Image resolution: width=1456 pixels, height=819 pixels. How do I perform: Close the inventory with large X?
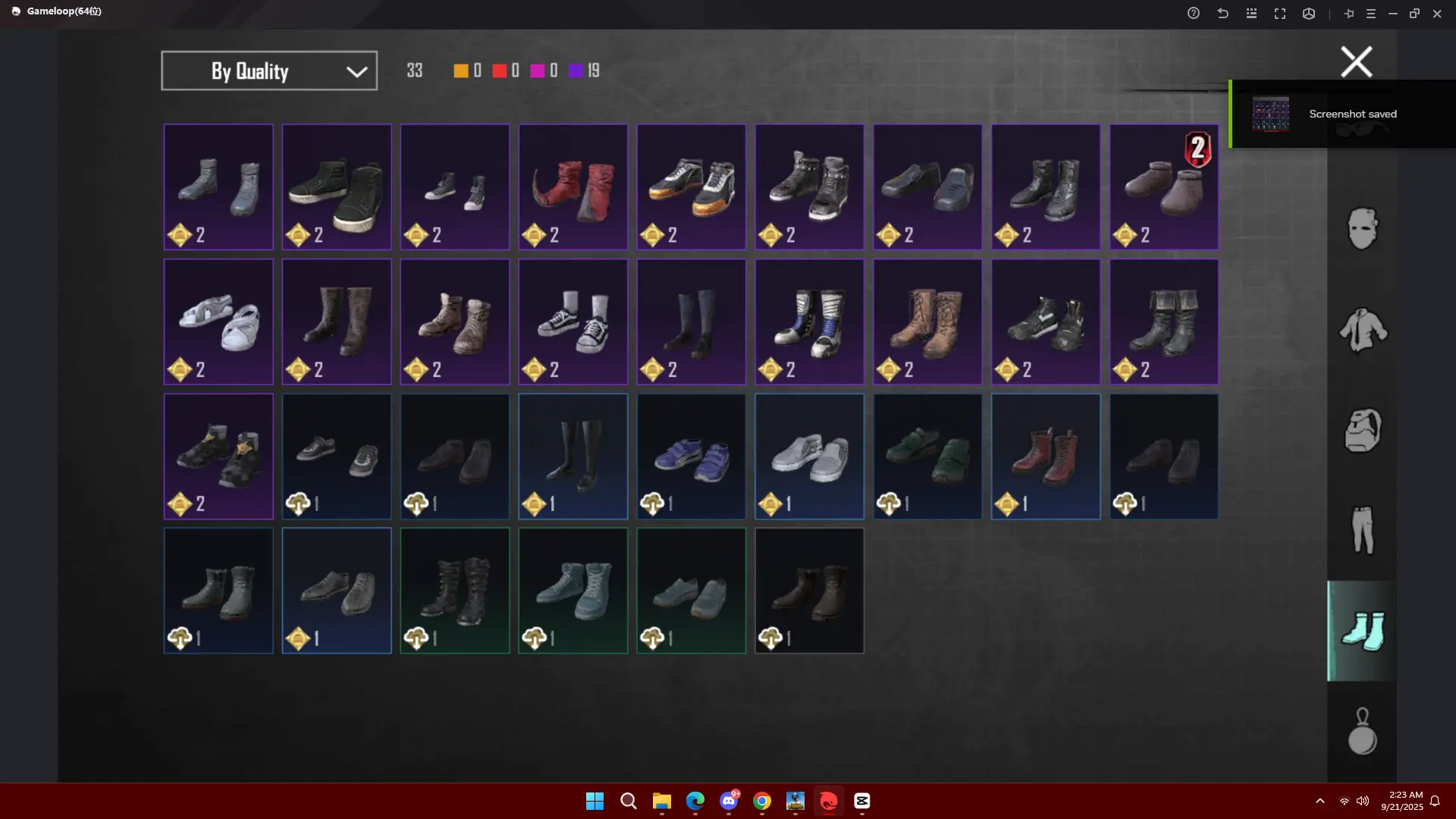click(1356, 62)
